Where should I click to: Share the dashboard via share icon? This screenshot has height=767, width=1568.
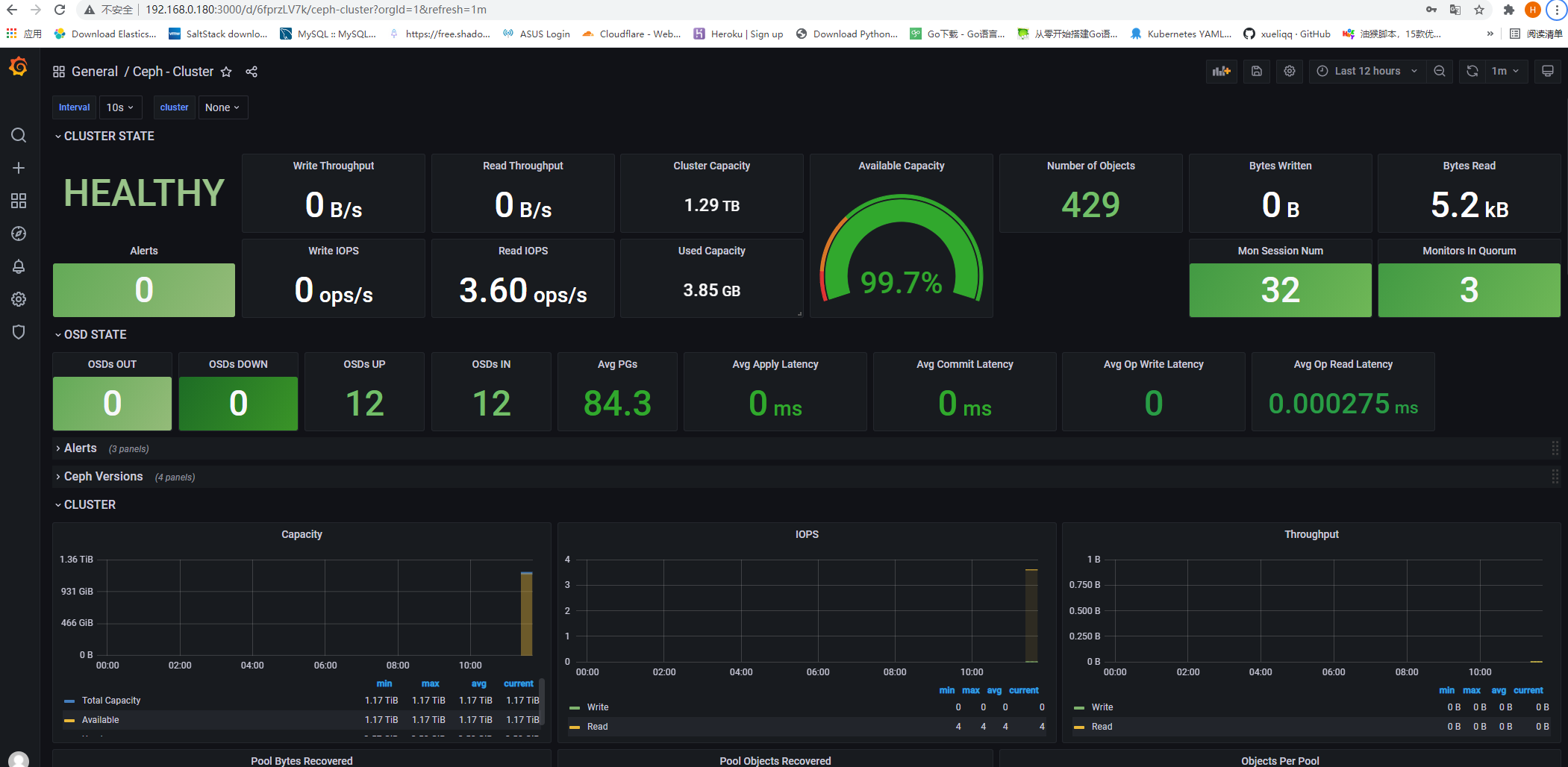point(252,72)
